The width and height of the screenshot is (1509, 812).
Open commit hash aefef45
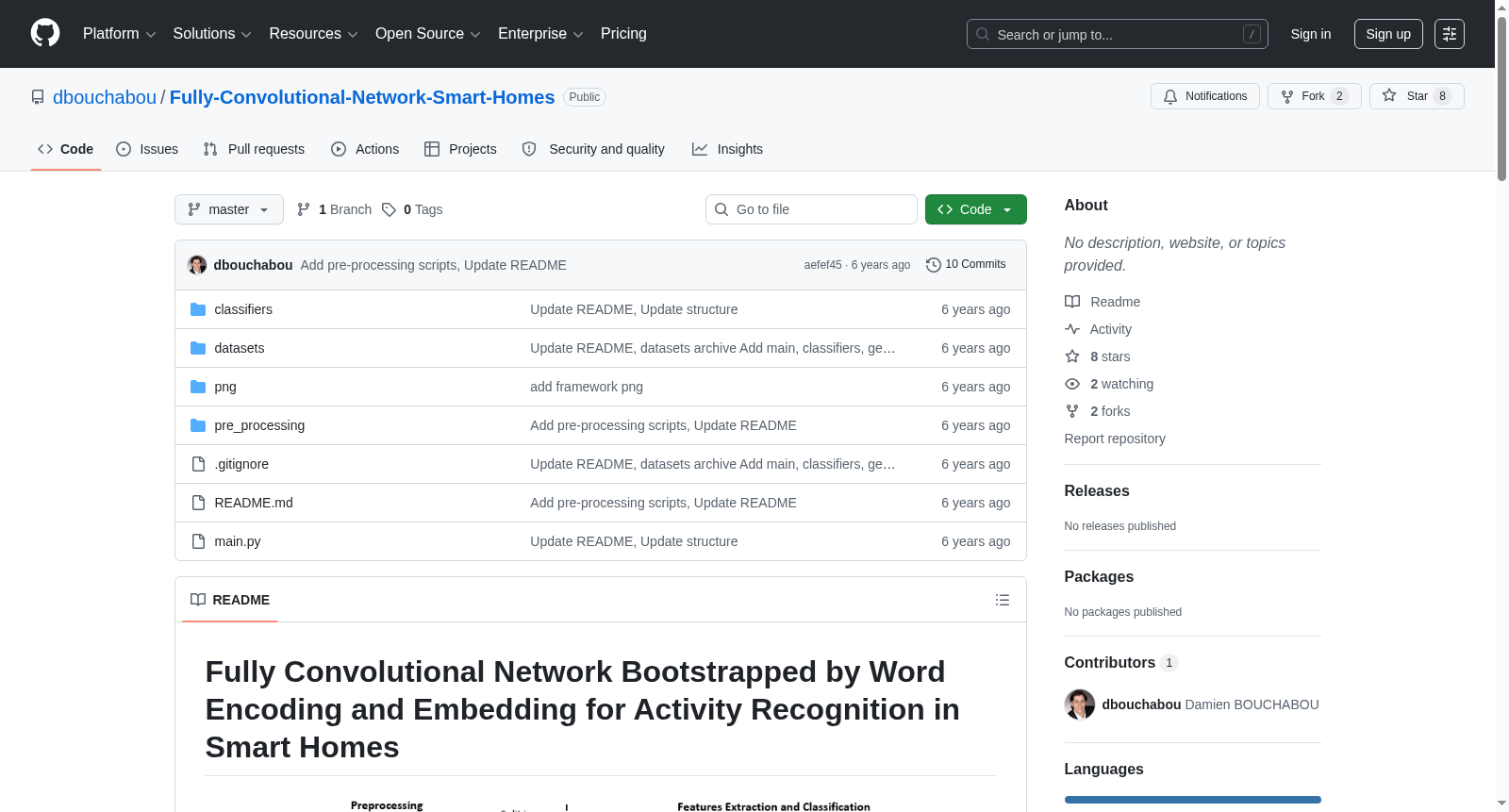point(823,265)
